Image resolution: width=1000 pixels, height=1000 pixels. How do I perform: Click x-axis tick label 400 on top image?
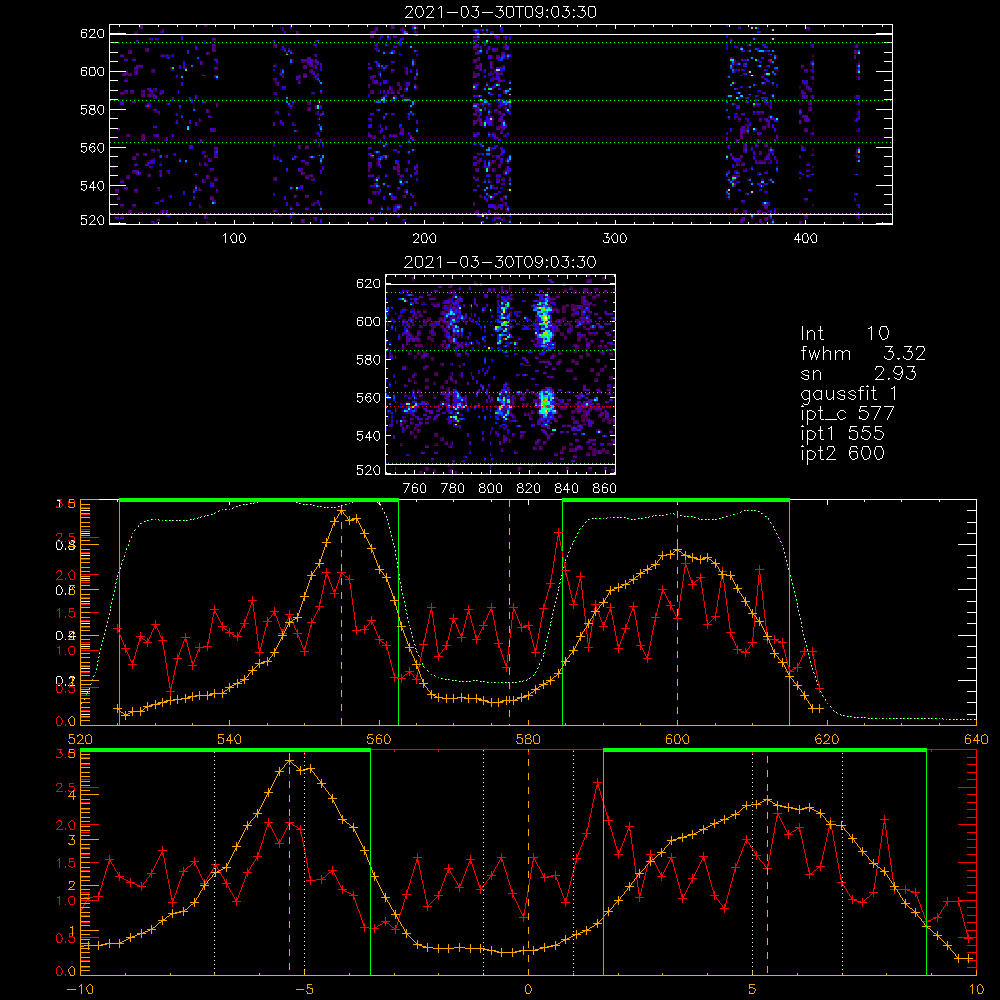click(805, 239)
